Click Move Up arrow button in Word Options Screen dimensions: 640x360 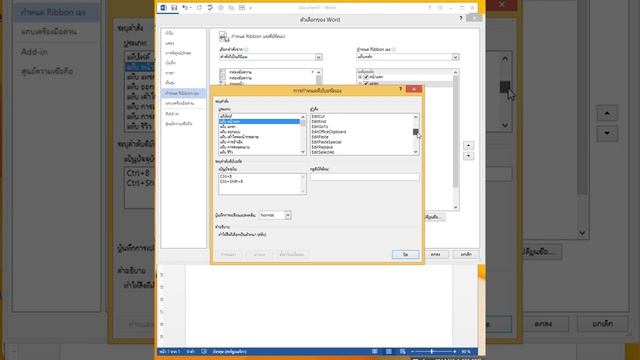click(x=469, y=146)
